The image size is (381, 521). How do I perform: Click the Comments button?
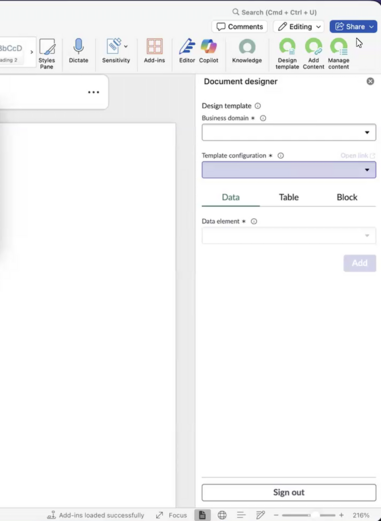pyautogui.click(x=240, y=27)
